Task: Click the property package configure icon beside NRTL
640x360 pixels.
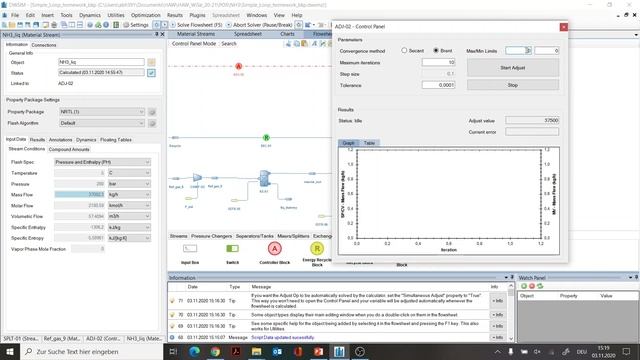Action: tap(152, 112)
